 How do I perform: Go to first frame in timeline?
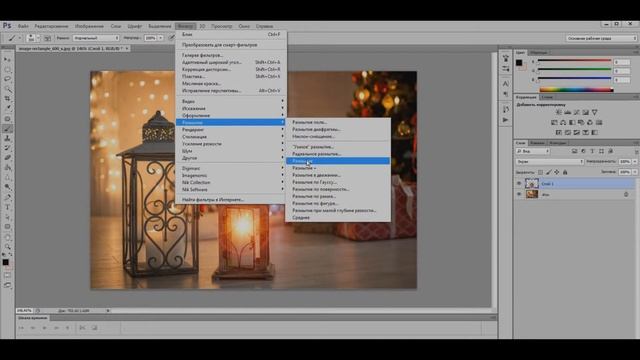pyautogui.click(x=21, y=328)
